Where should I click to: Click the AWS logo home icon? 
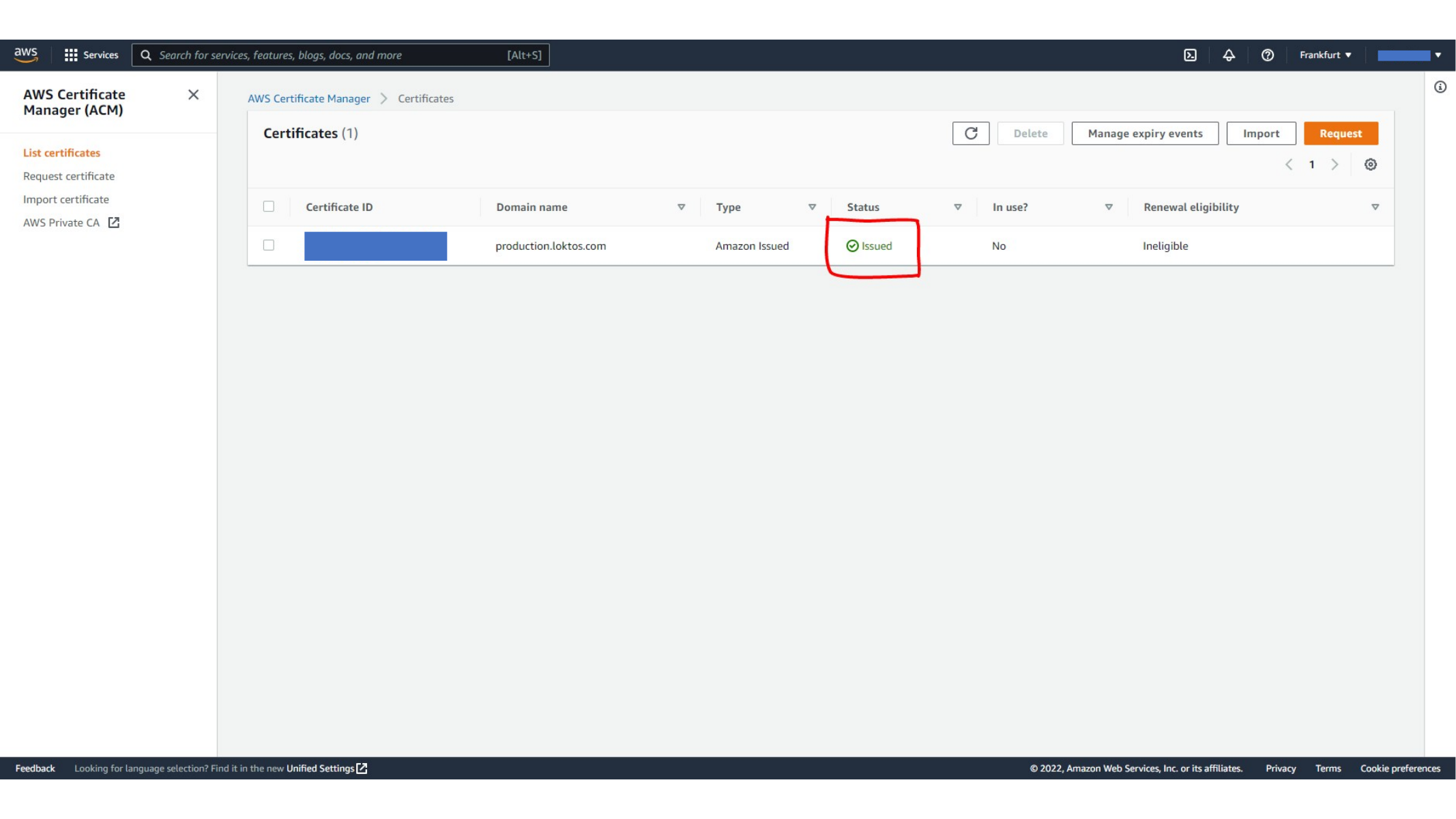click(26, 55)
